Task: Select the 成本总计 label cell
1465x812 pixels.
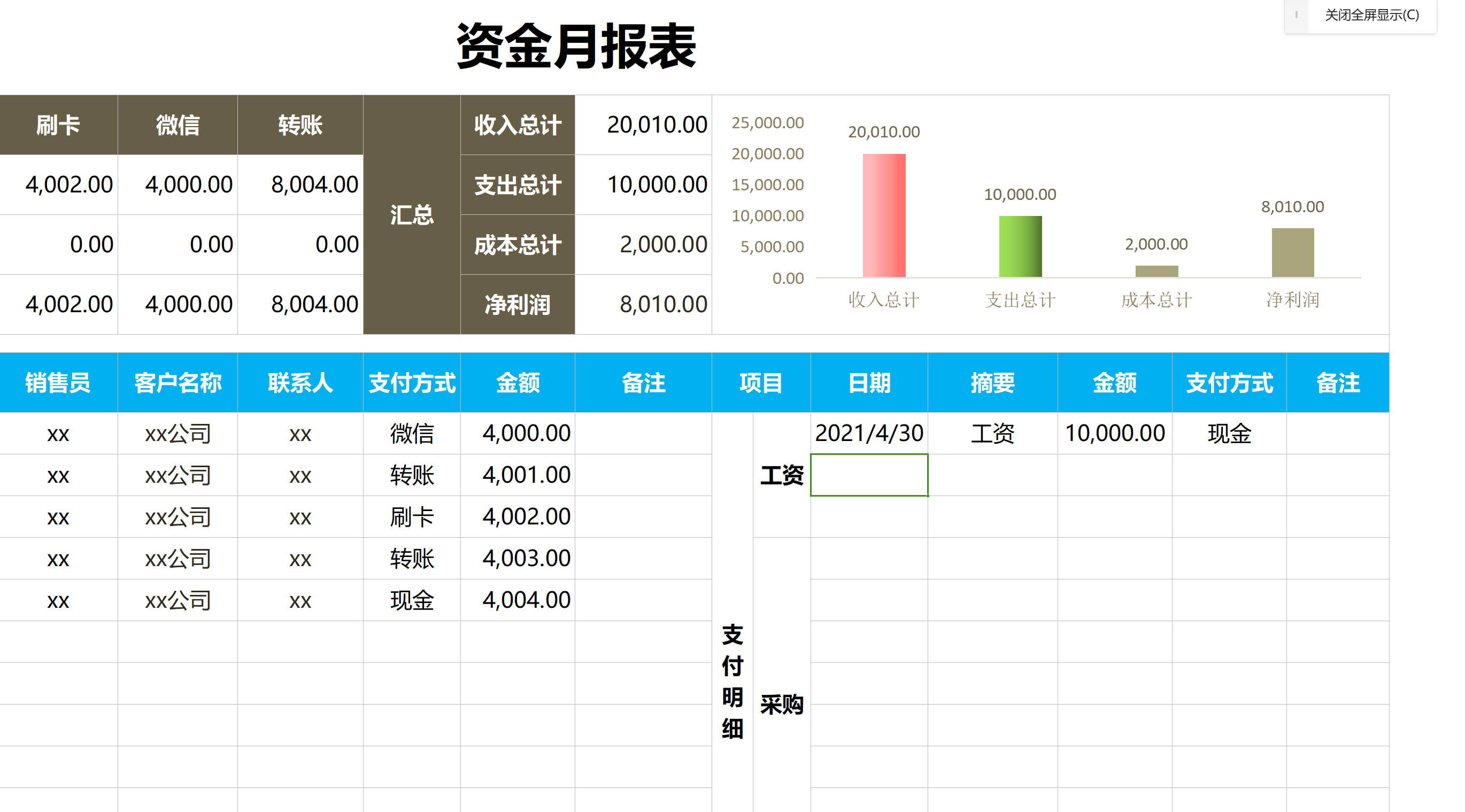Action: point(518,244)
